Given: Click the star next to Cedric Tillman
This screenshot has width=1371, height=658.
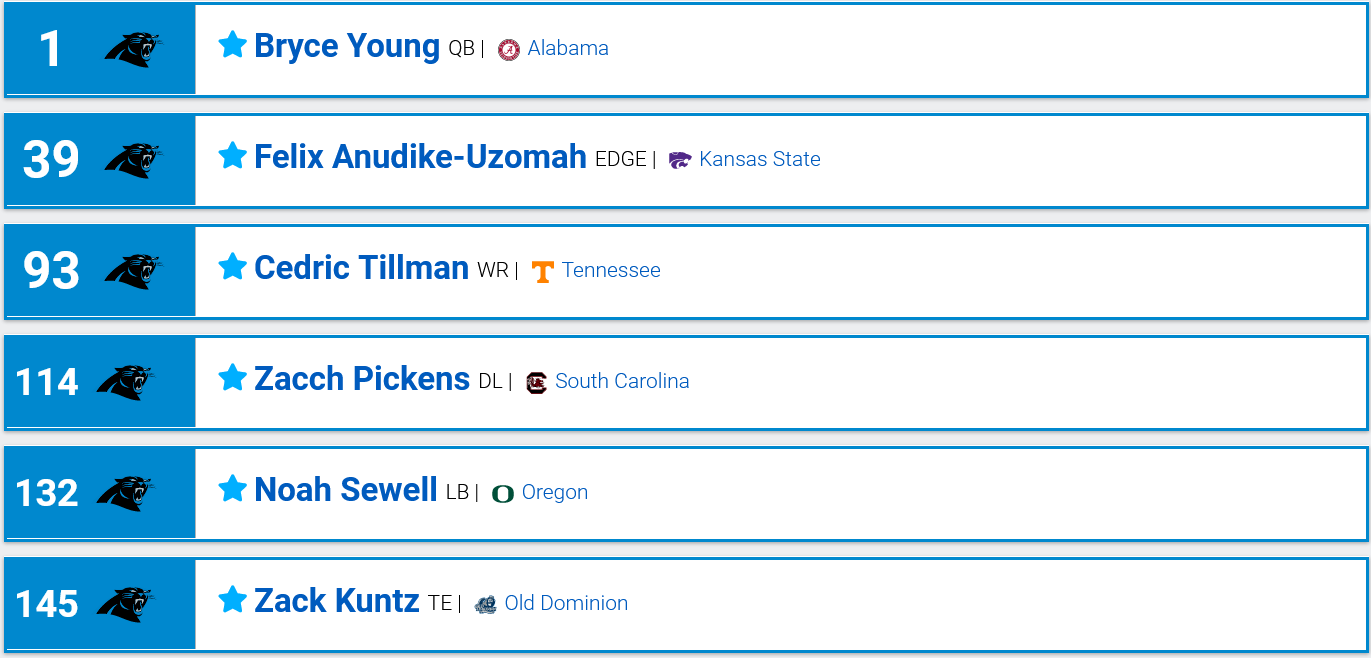Looking at the screenshot, I should (232, 267).
